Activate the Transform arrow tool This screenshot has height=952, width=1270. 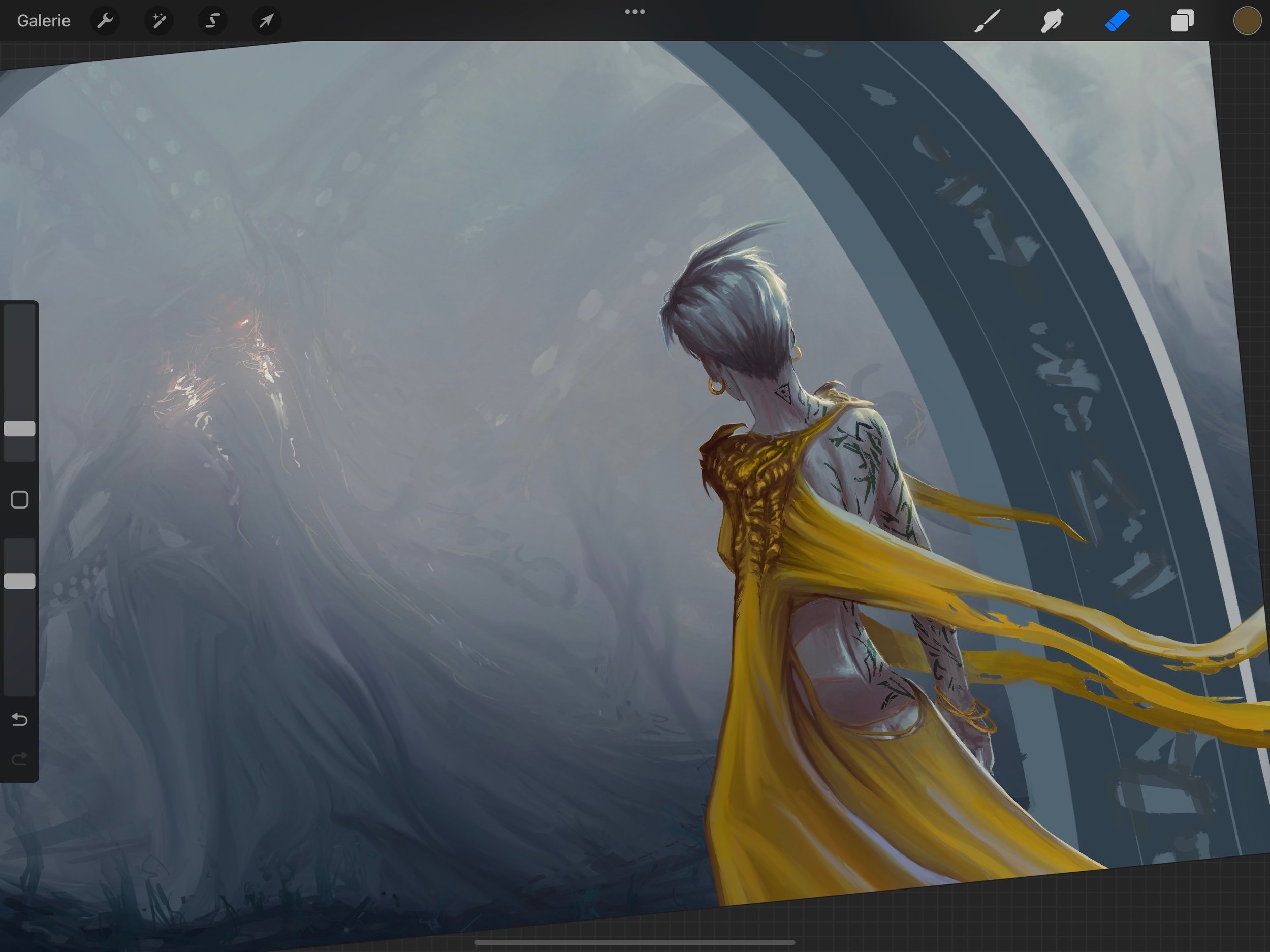pos(266,21)
